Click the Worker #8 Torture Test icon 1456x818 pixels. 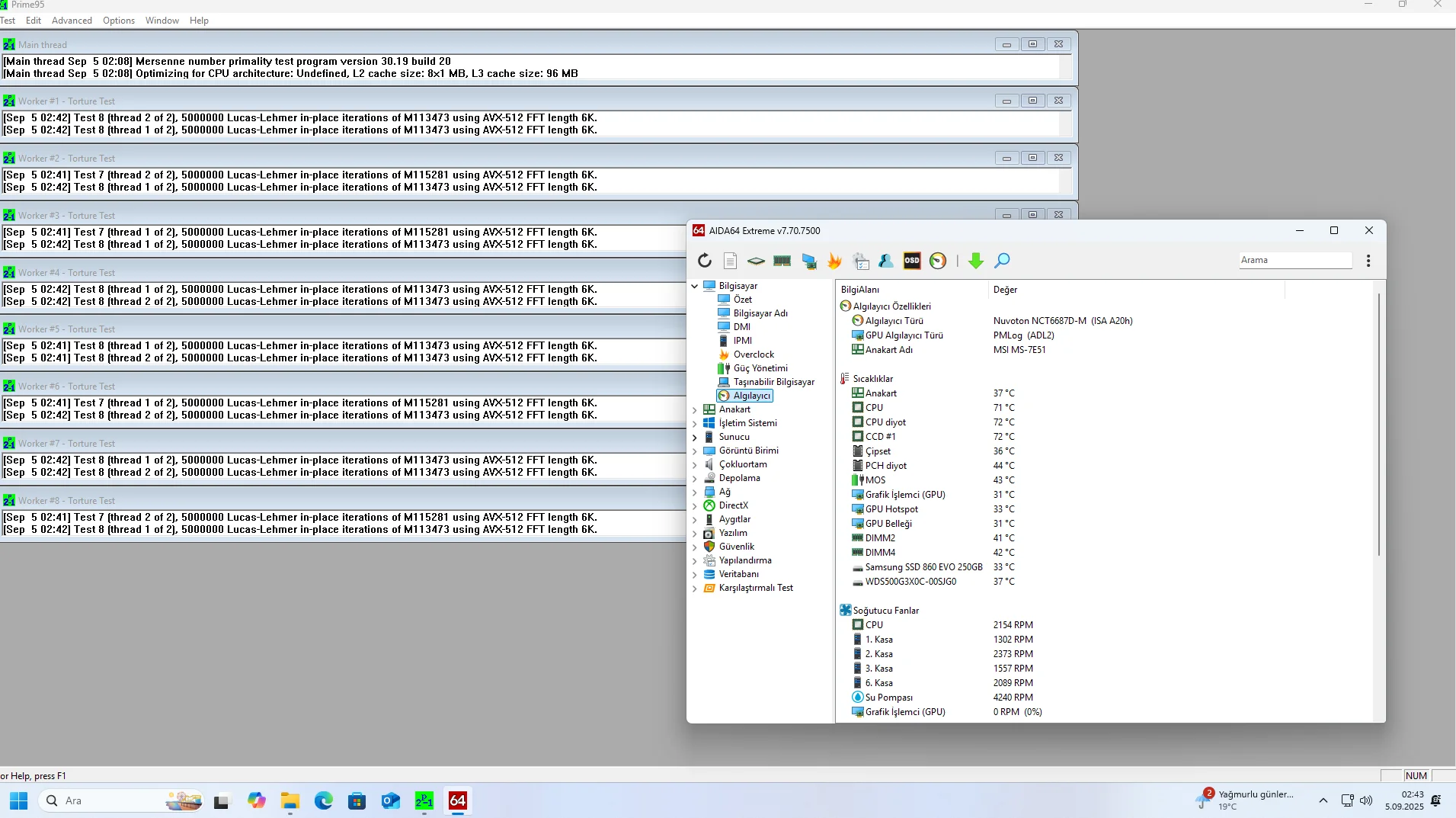pos(9,501)
